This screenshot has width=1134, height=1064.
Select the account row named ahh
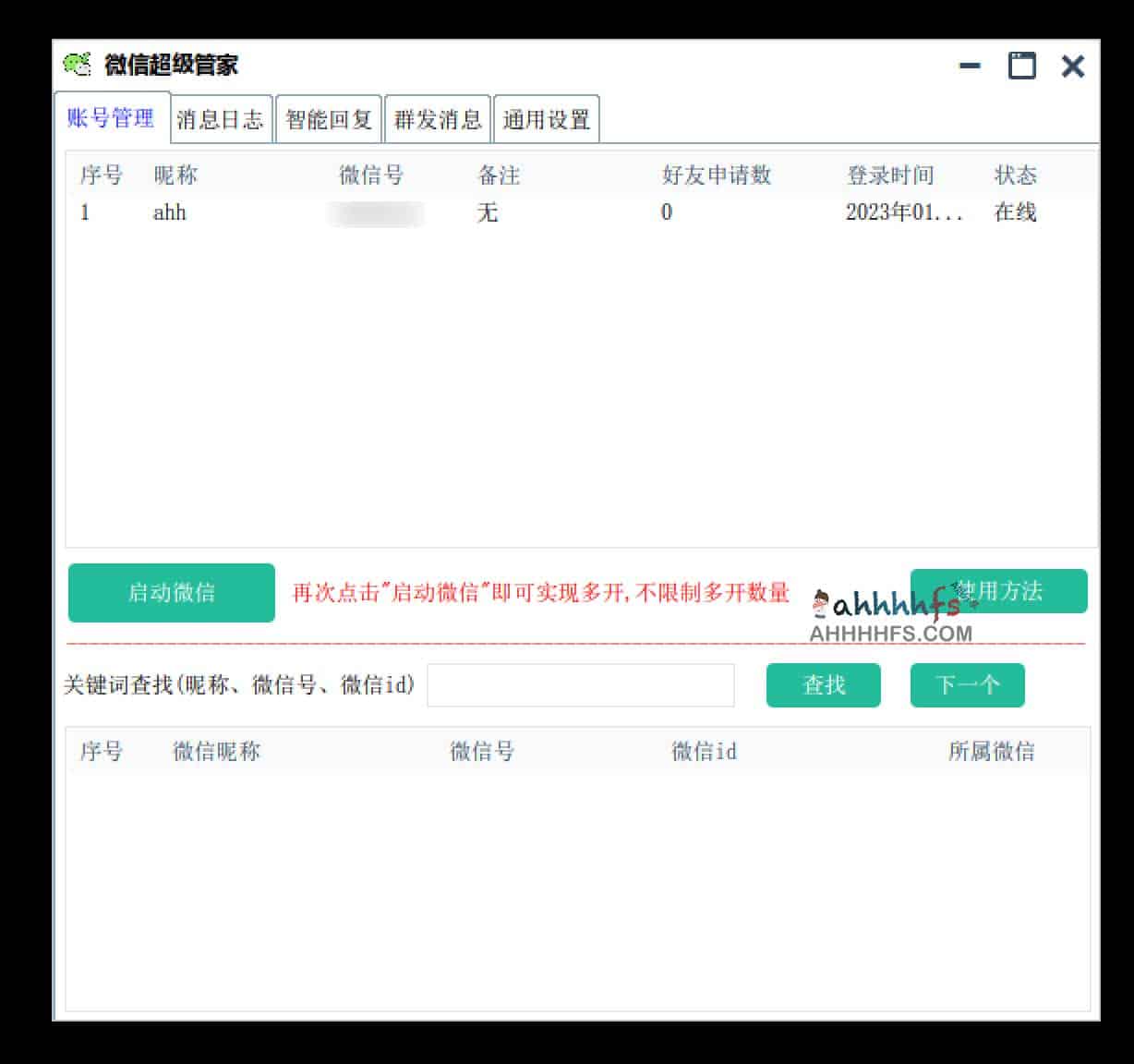click(x=171, y=212)
